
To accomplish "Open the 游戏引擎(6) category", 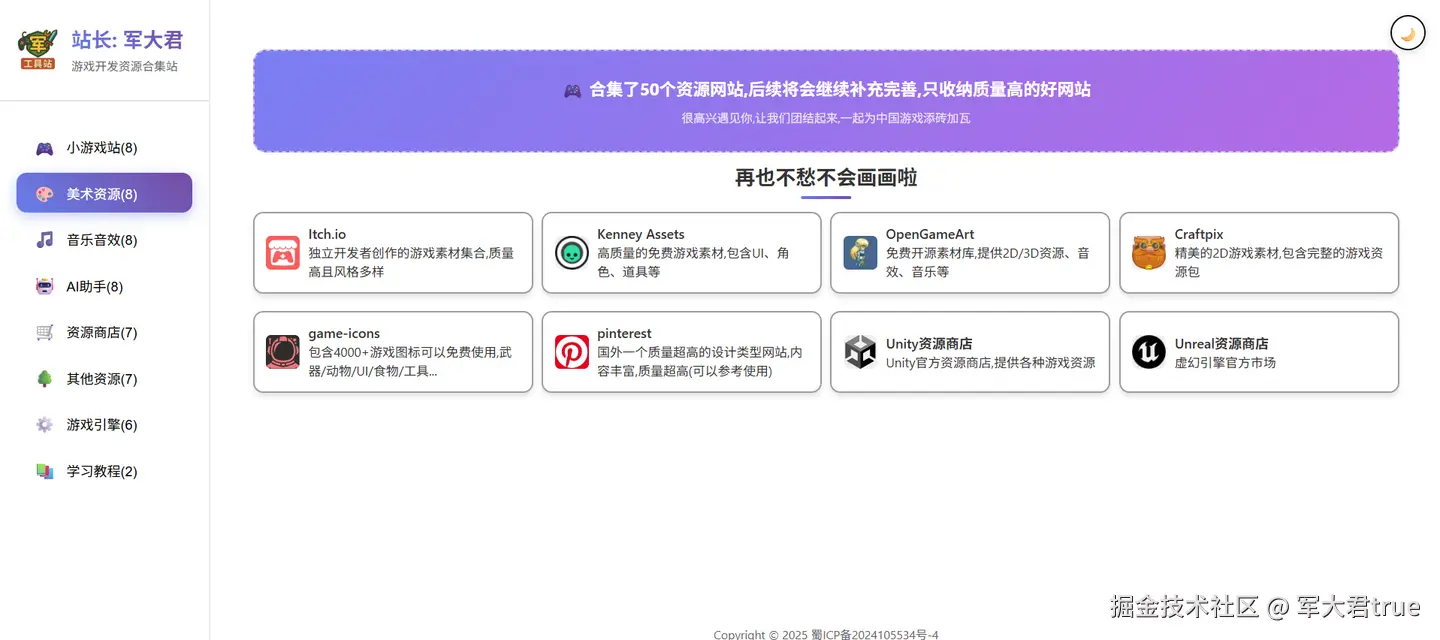I will pyautogui.click(x=104, y=425).
